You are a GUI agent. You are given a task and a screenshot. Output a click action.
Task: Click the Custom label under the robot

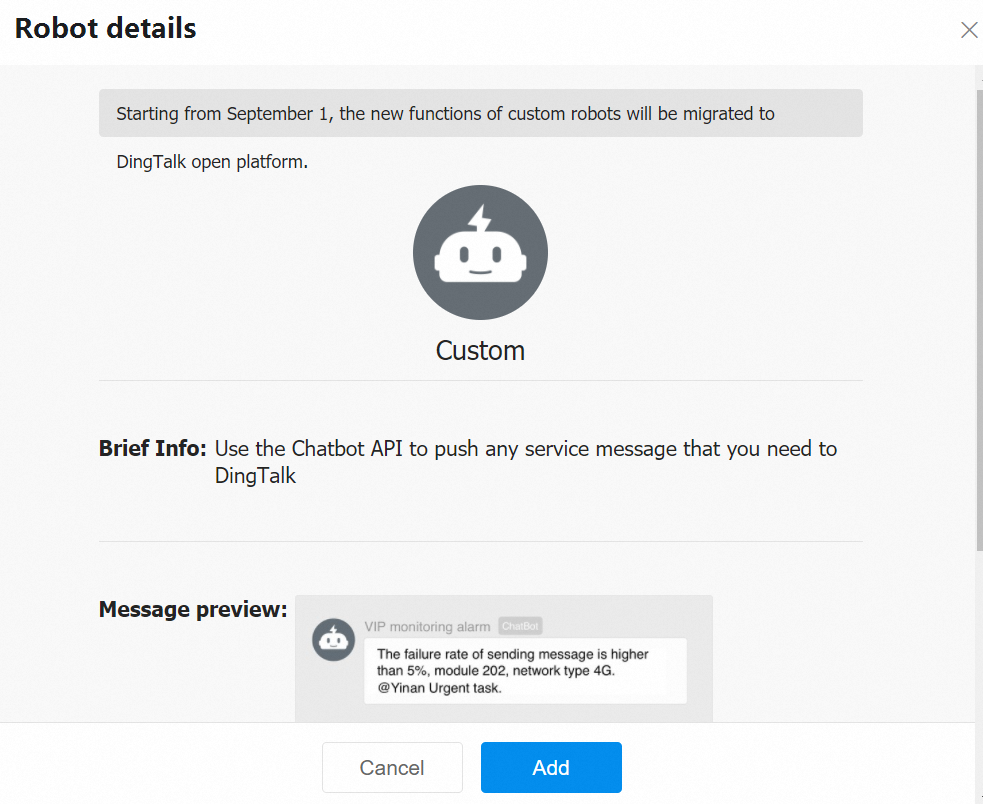[x=480, y=351]
